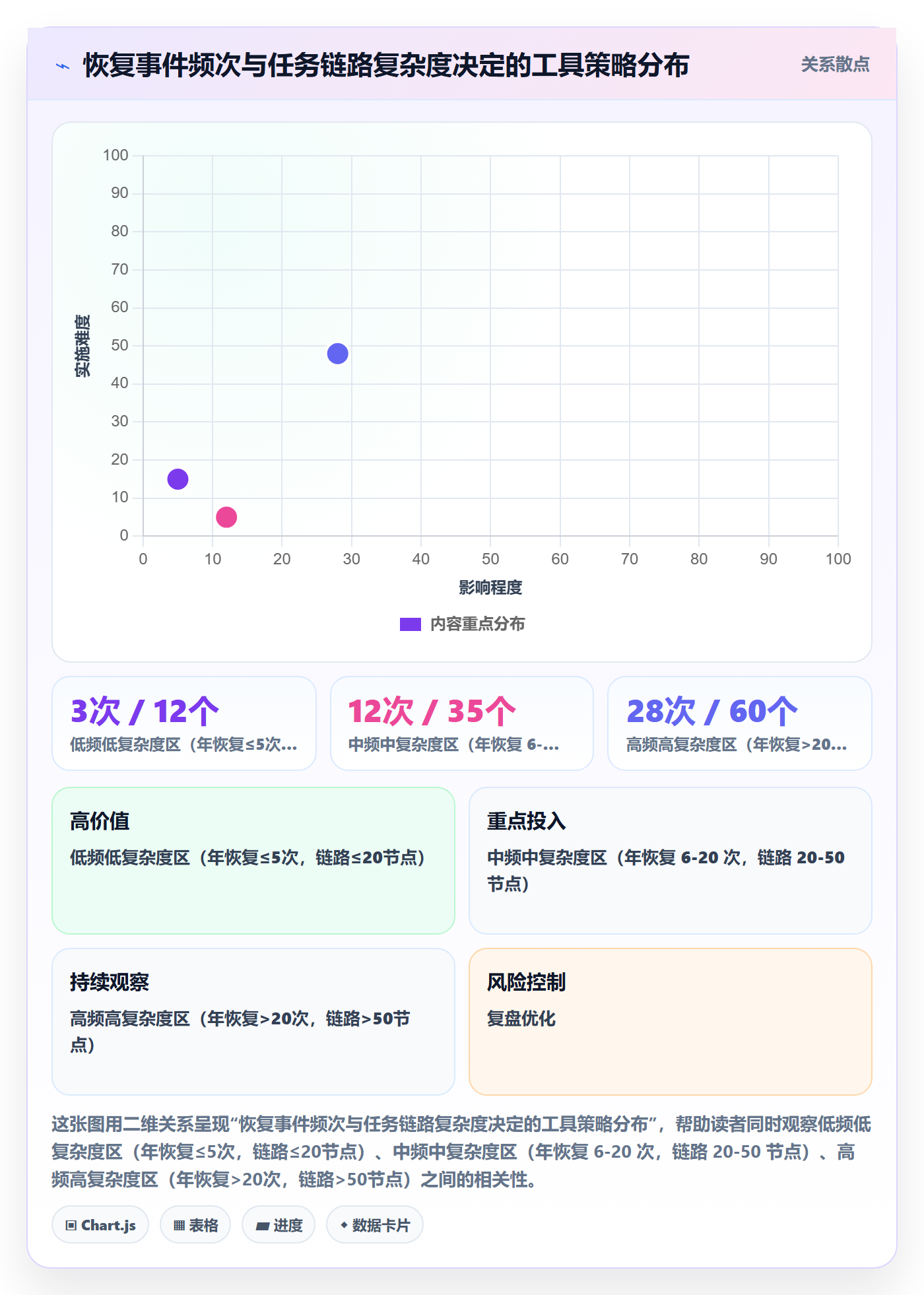
Task: Click the 数据卡片 tag chip
Action: point(375,1225)
